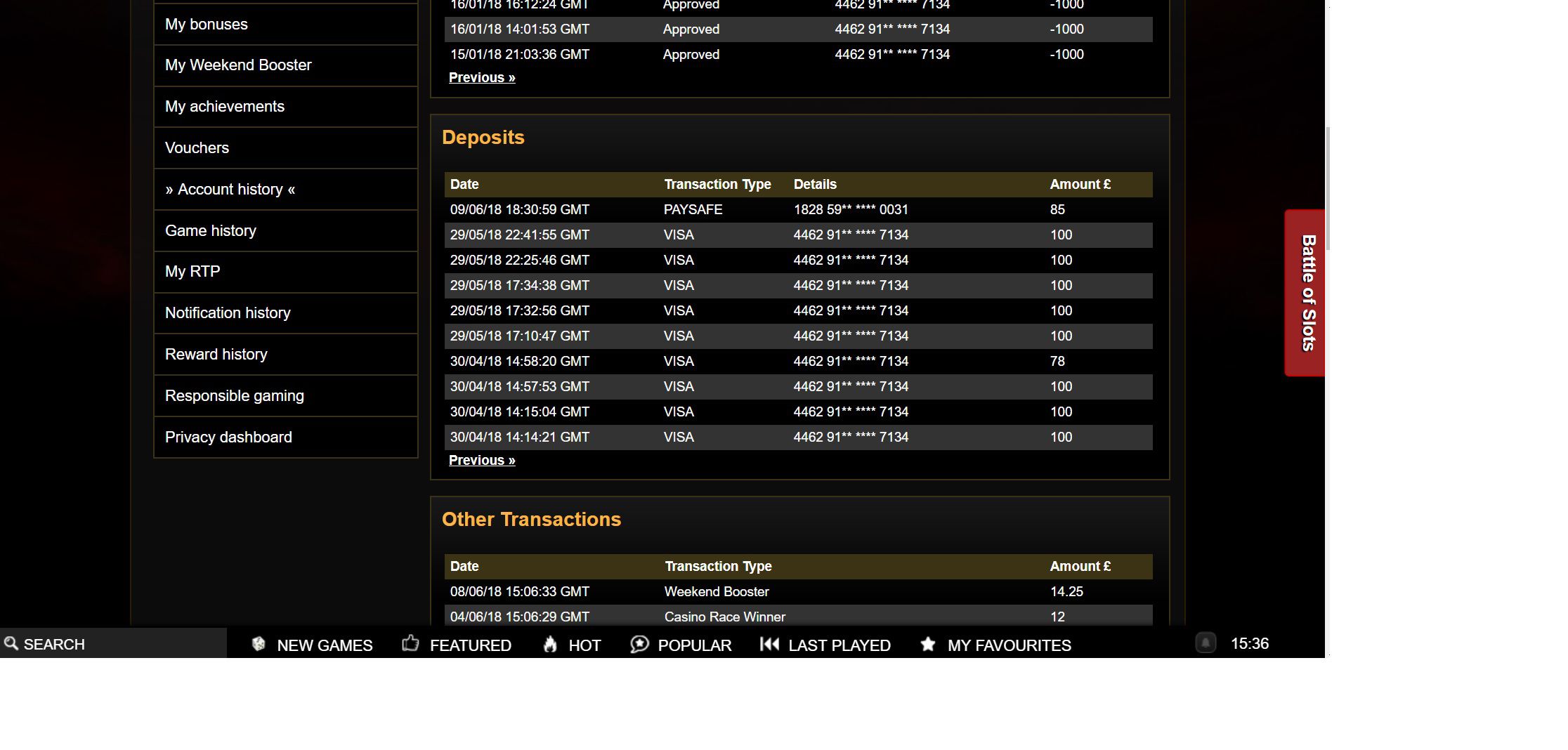
Task: Click the Details column header
Action: (815, 185)
